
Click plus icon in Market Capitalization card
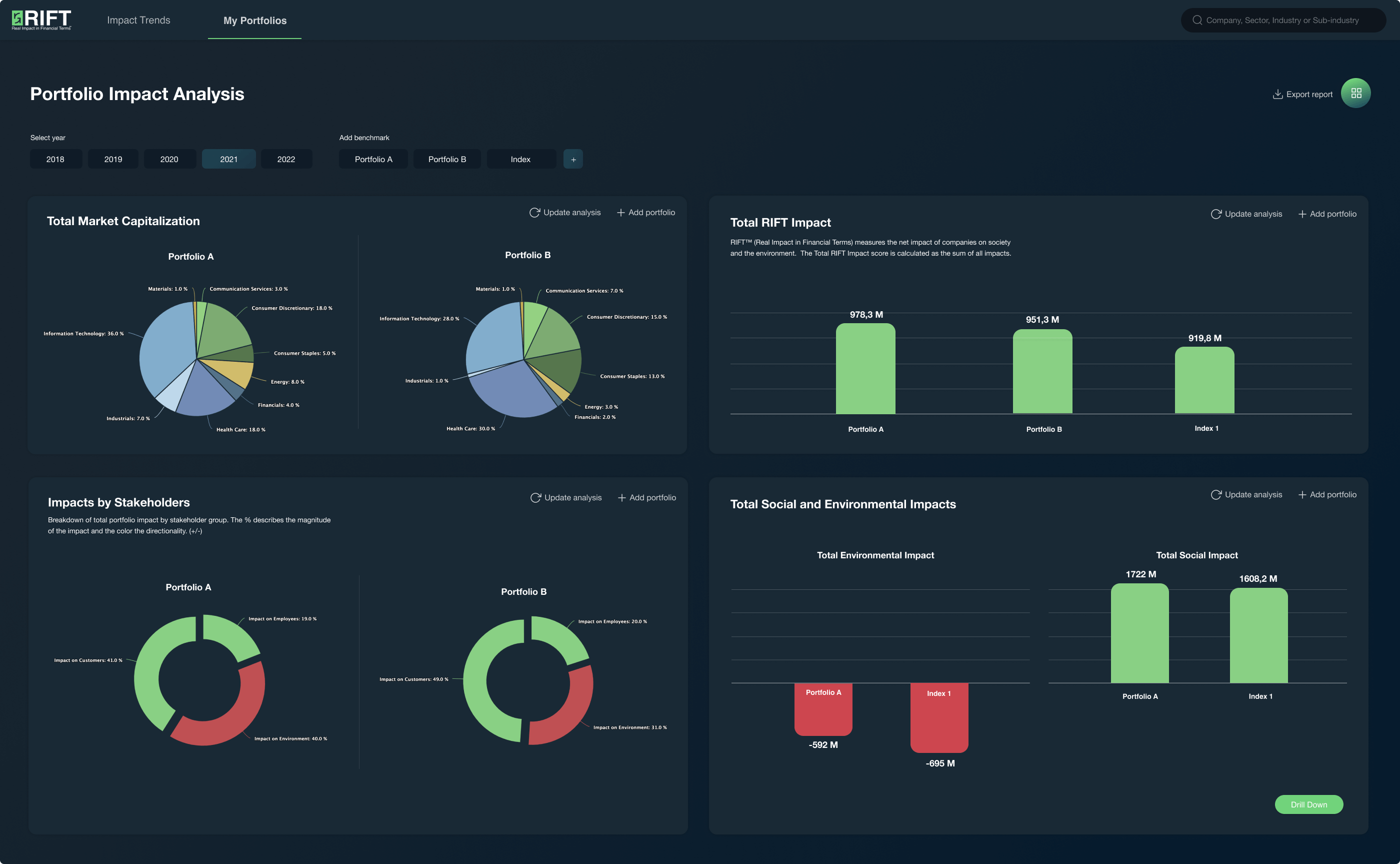[620, 213]
